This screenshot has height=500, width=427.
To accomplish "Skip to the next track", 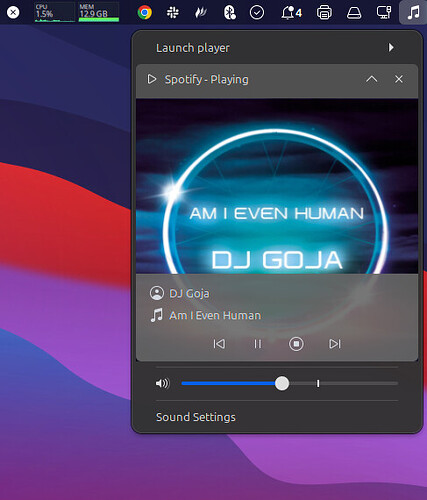I will 335,344.
